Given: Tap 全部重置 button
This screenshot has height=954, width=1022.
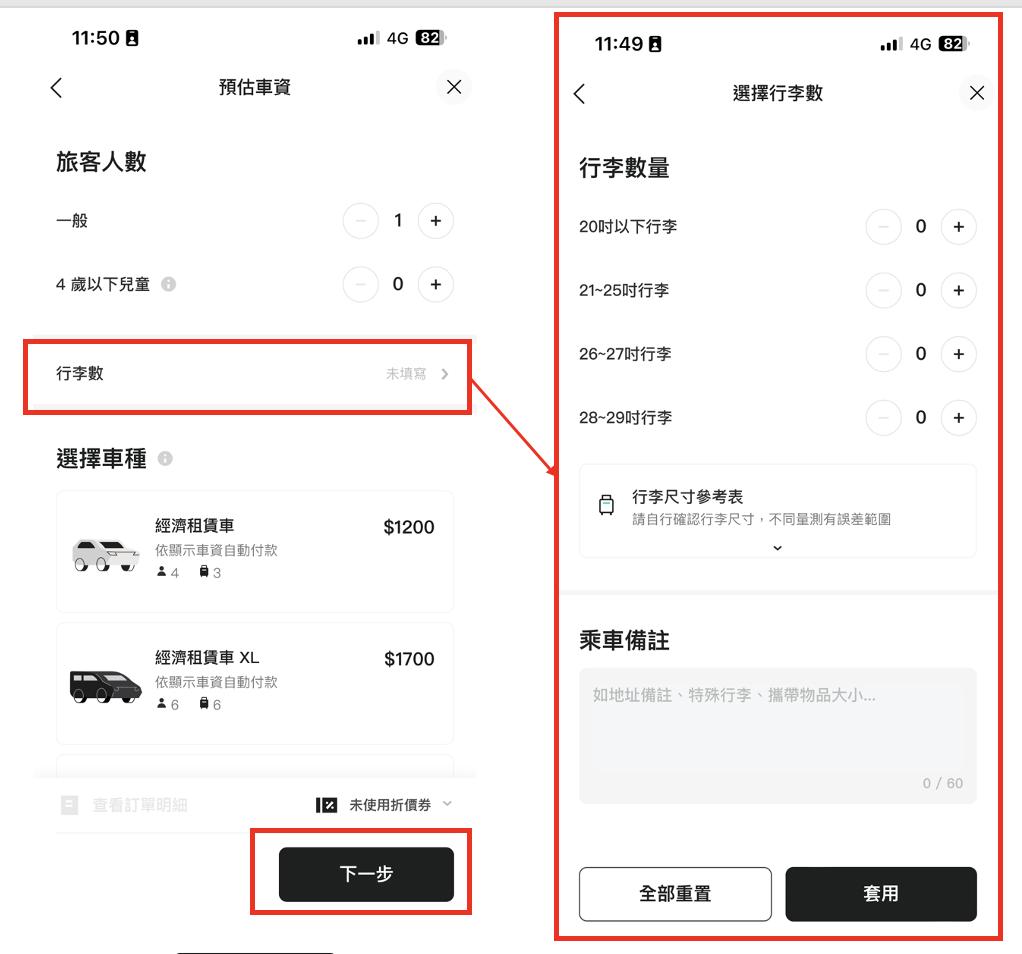Looking at the screenshot, I should (x=675, y=893).
